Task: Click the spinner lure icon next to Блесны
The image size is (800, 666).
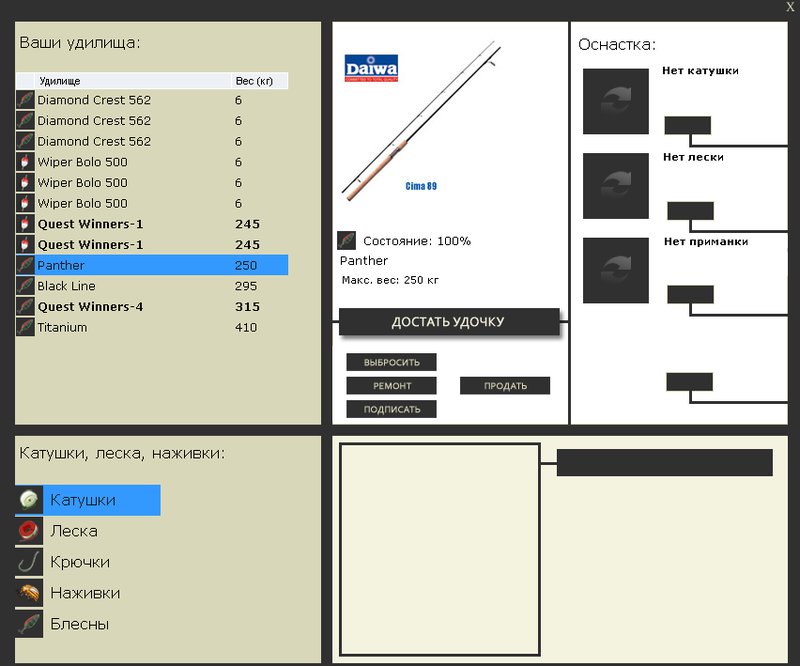Action: 29,624
